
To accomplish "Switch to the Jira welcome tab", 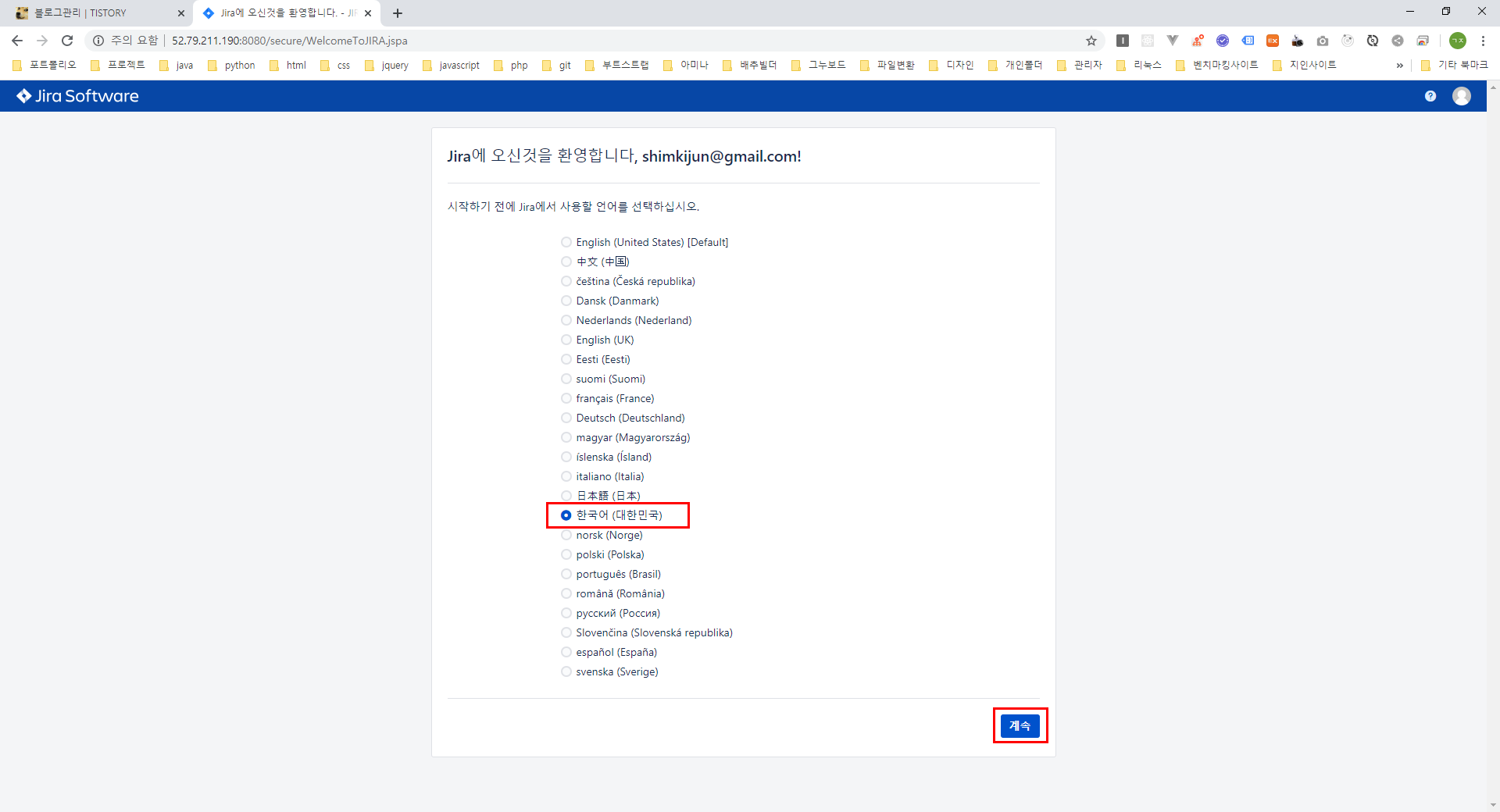I will (286, 13).
